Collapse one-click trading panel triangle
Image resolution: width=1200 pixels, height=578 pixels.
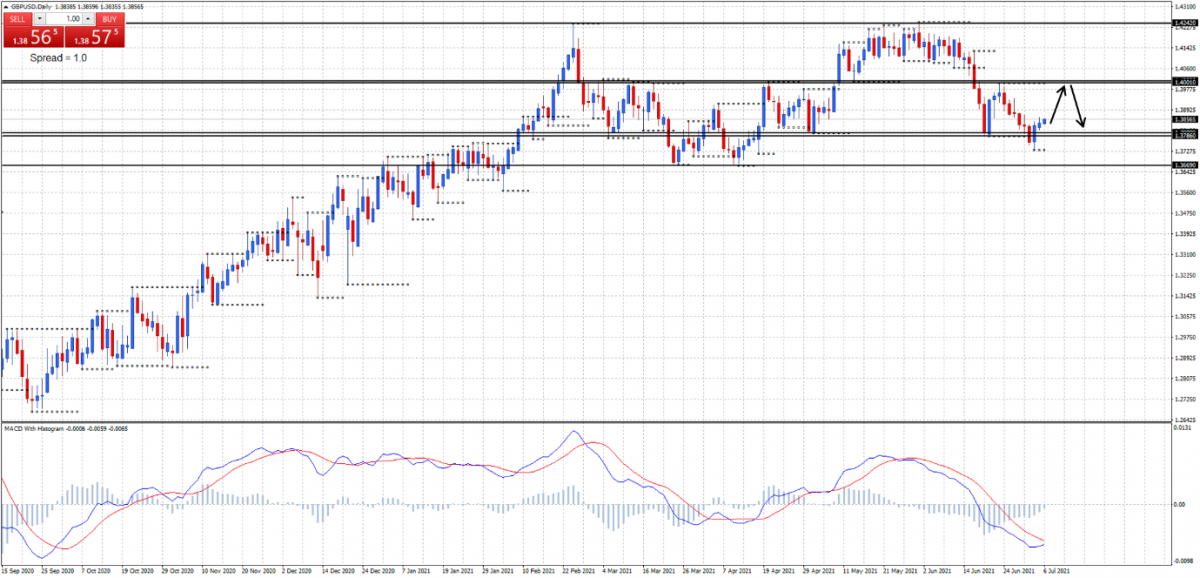[x=4, y=5]
